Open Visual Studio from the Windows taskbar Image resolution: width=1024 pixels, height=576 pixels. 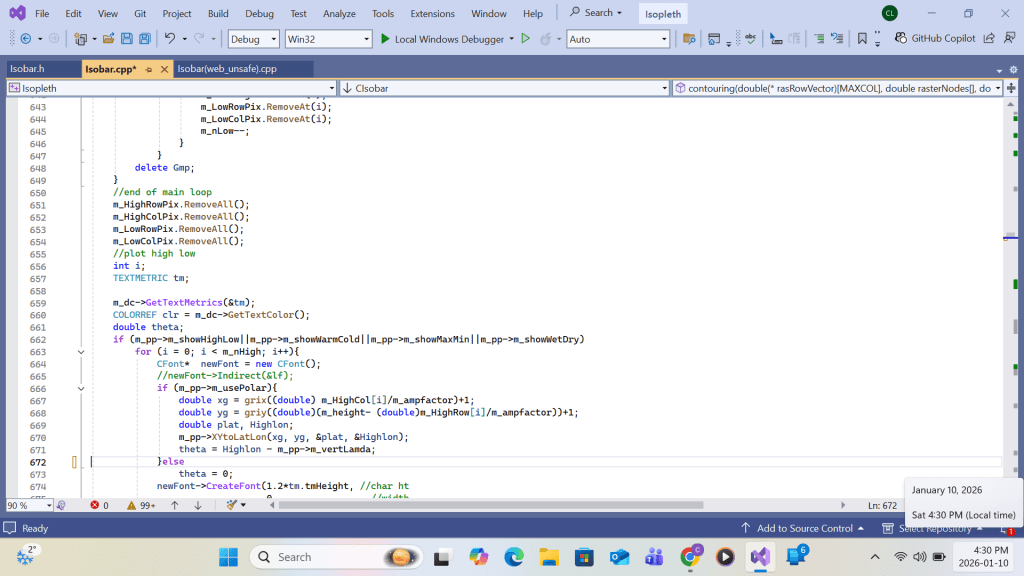point(760,556)
